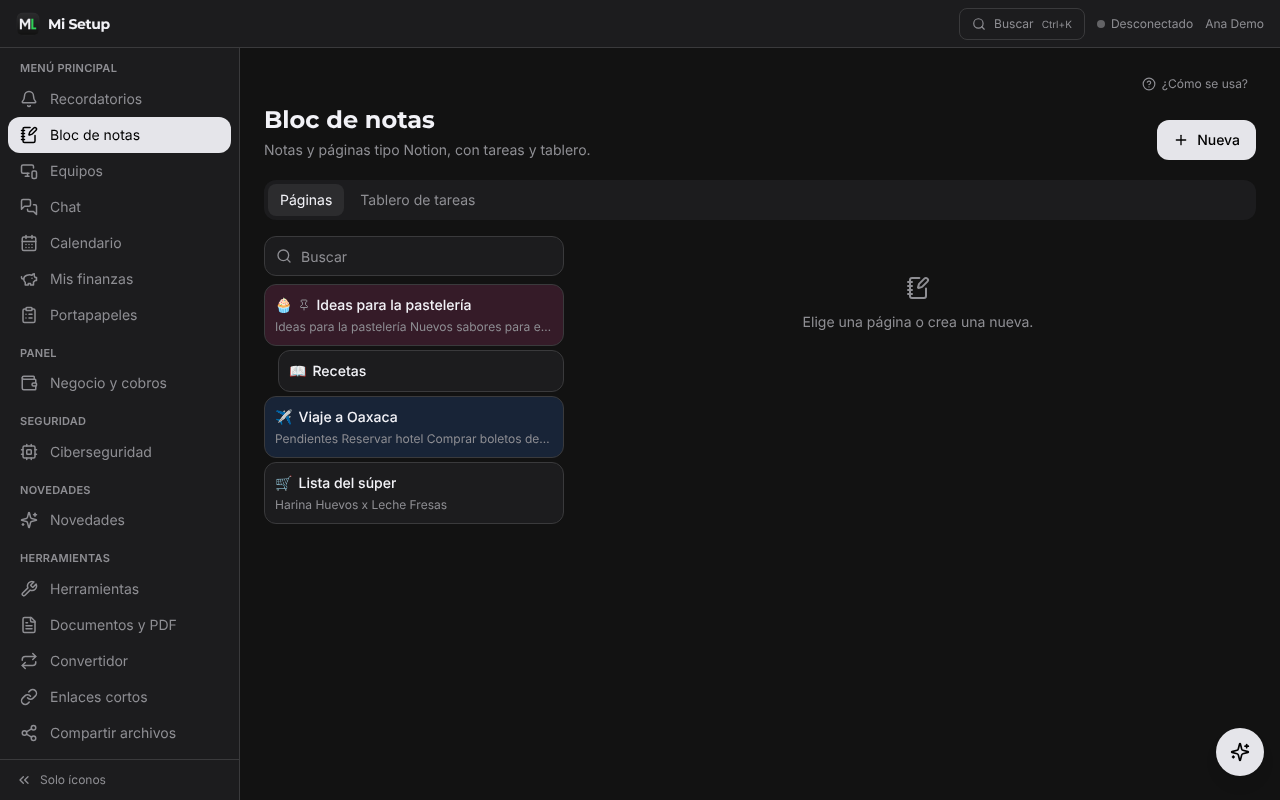Viewport: 1280px width, 800px height.
Task: Open the ¿Cómo se usa? help link
Action: 1195,84
